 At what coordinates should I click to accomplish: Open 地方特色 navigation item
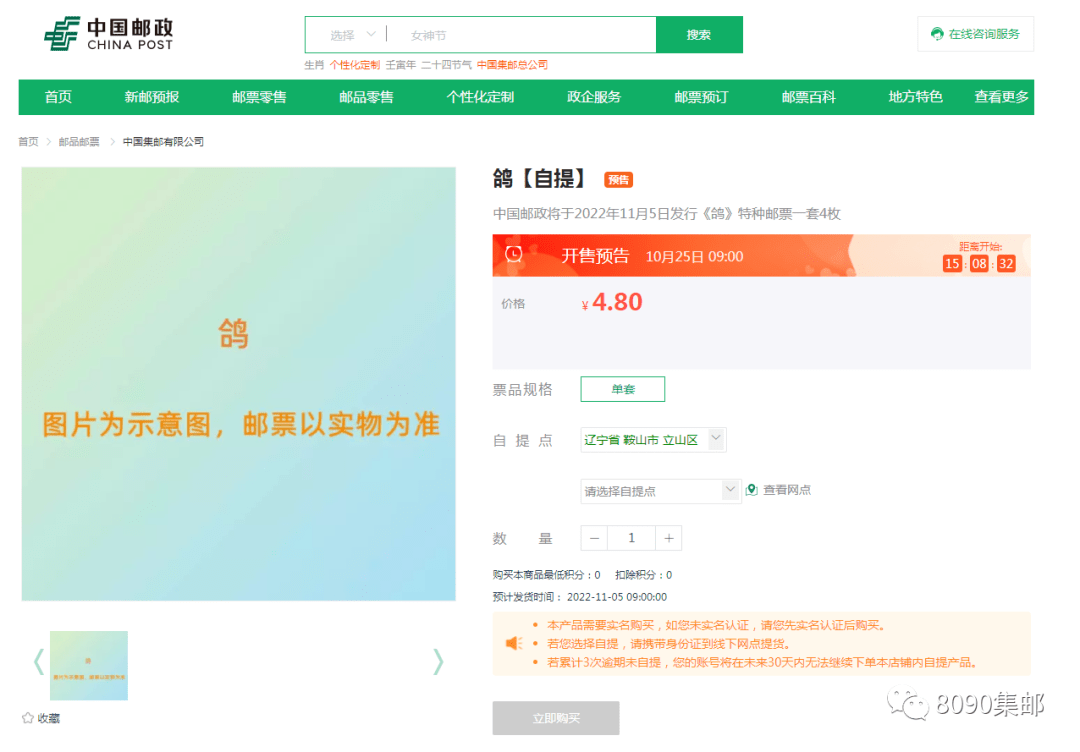point(915,97)
